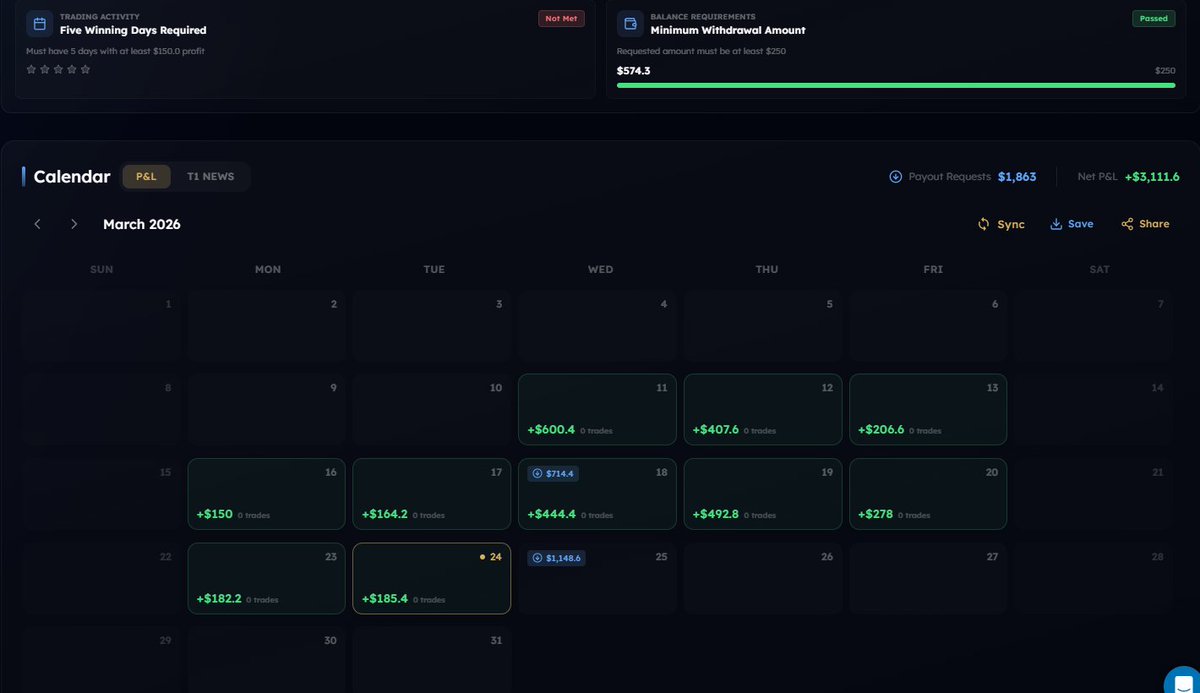Click the Payout Requests total $1,863
The width and height of the screenshot is (1200, 693).
pyautogui.click(x=1017, y=177)
